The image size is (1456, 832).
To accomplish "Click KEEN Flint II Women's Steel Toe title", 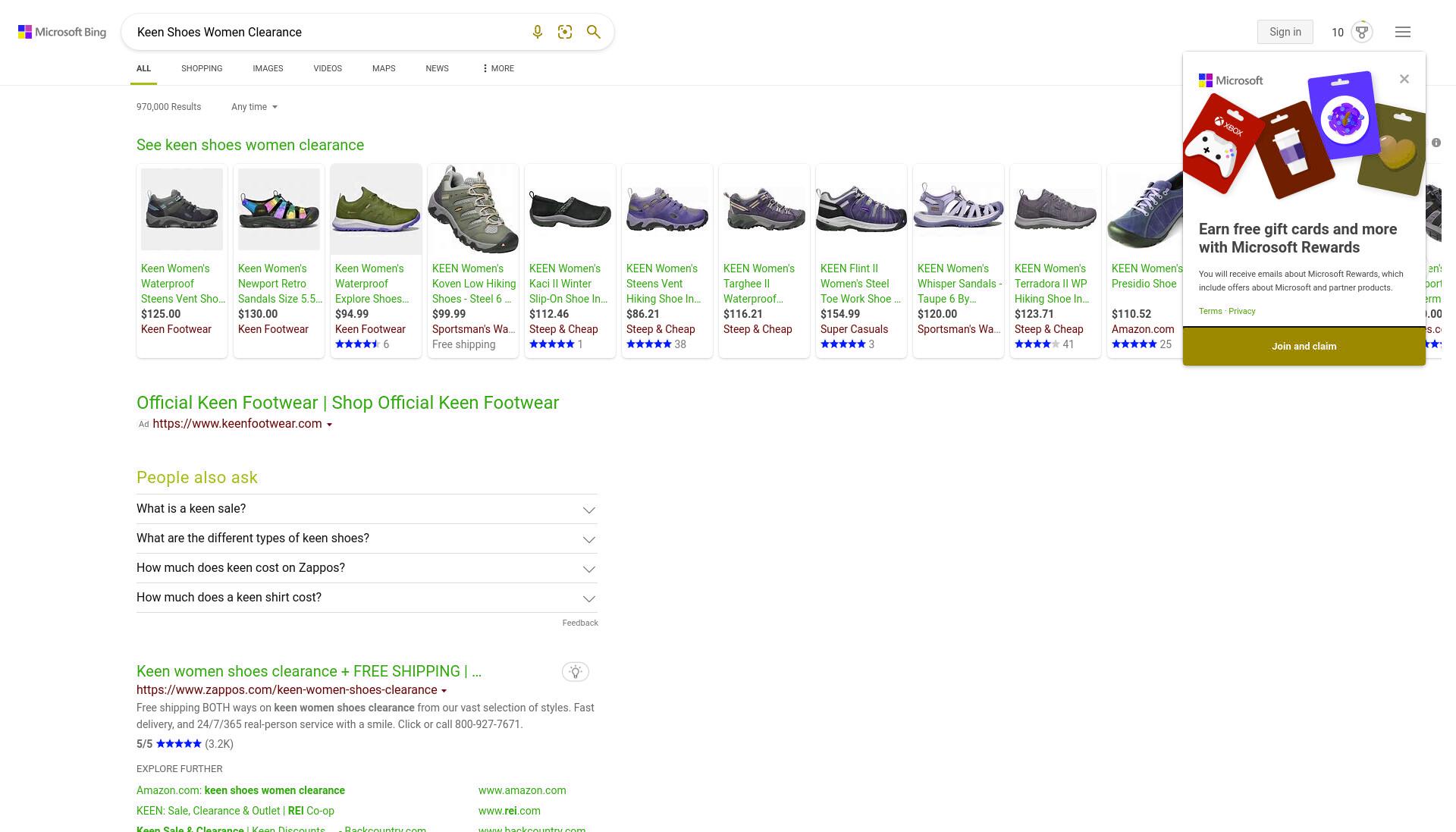I will click(861, 284).
